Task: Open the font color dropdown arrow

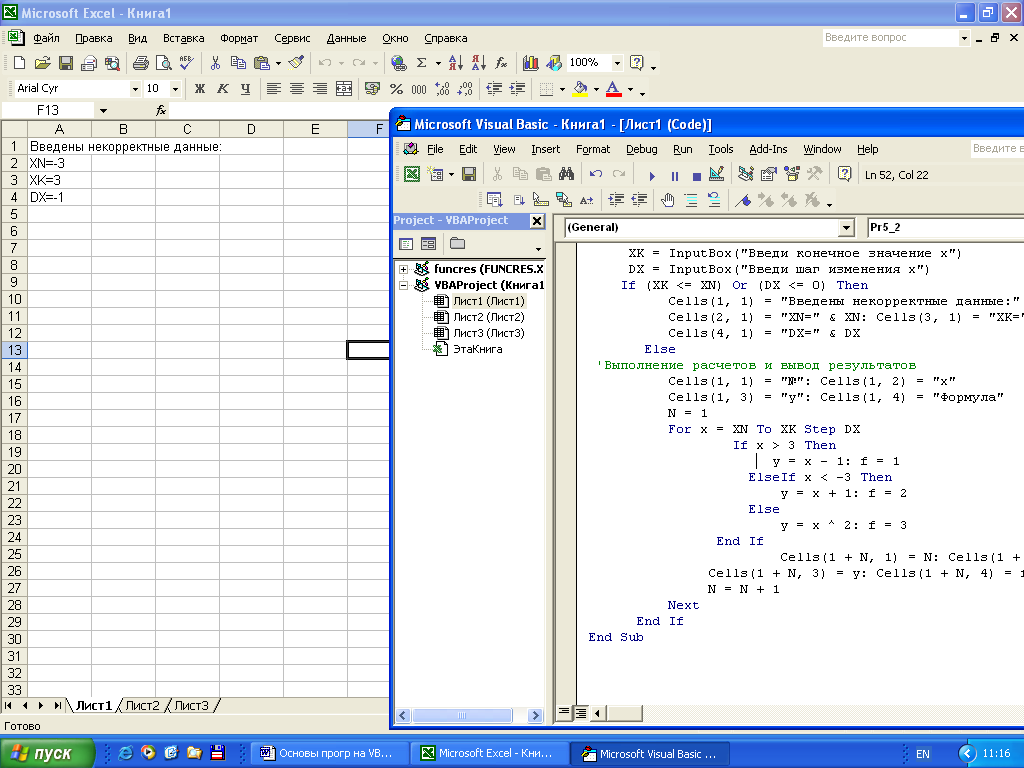Action: click(630, 89)
